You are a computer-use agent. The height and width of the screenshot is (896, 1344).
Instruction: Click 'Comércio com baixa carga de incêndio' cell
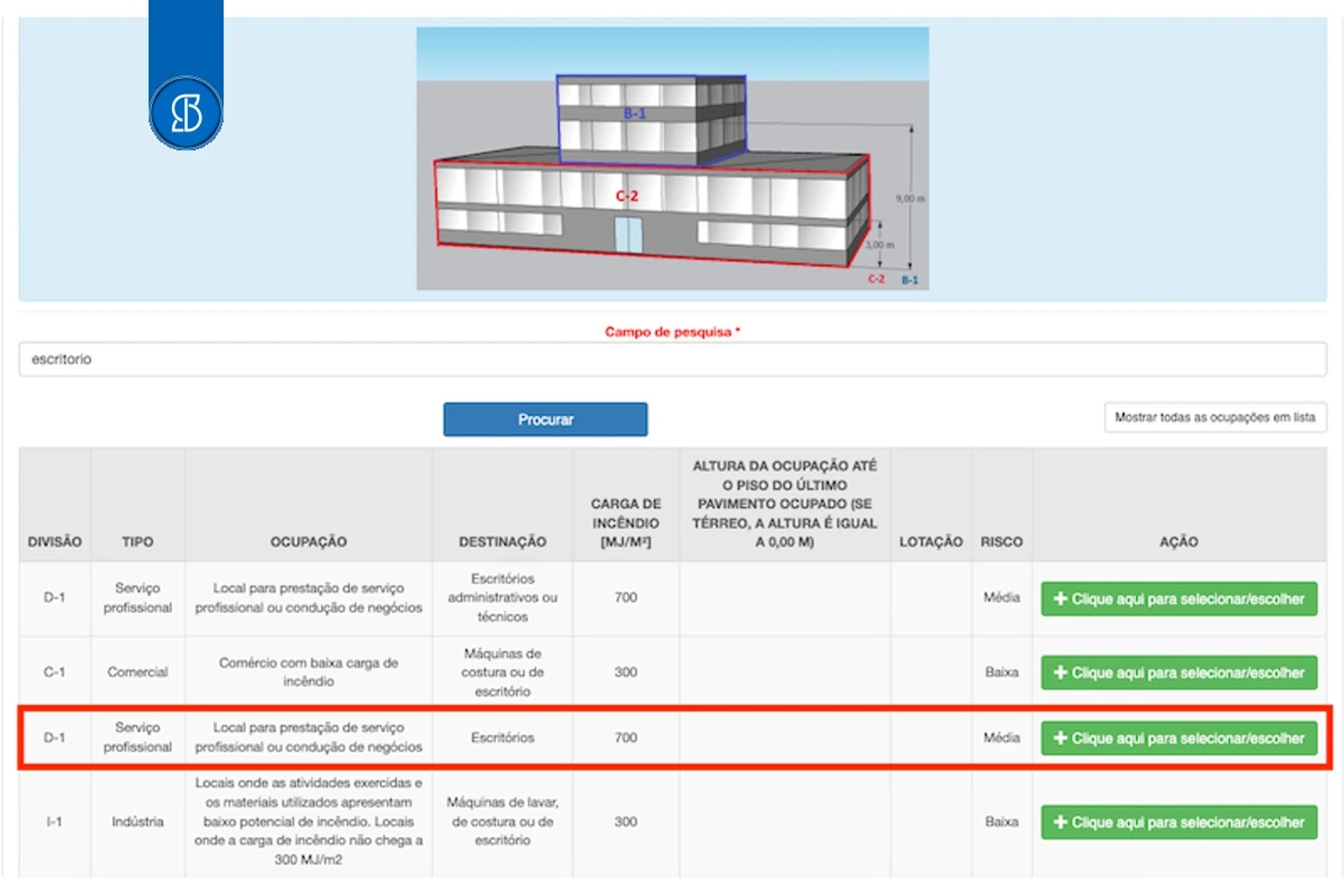pyautogui.click(x=308, y=672)
